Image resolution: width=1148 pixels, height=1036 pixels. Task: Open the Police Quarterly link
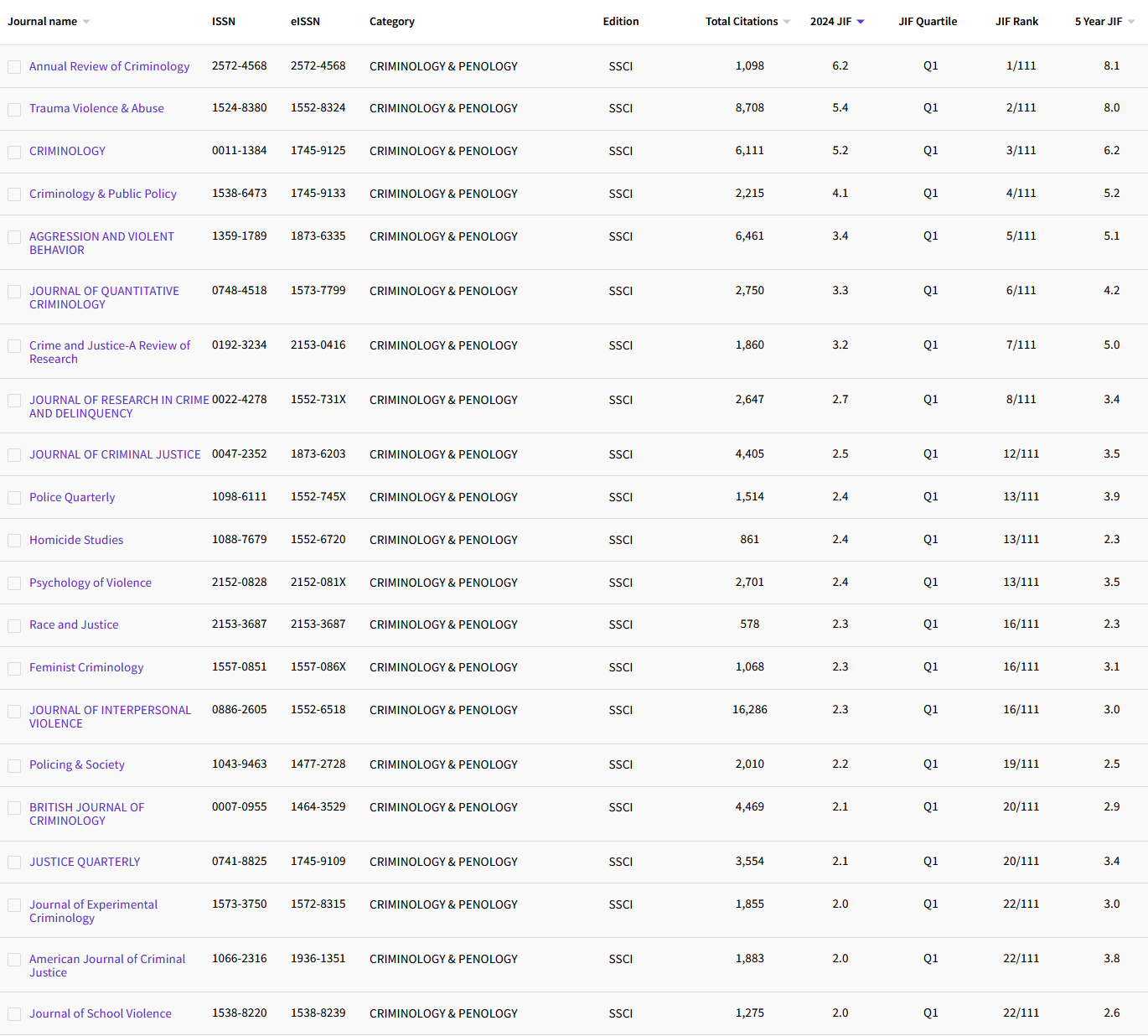72,497
